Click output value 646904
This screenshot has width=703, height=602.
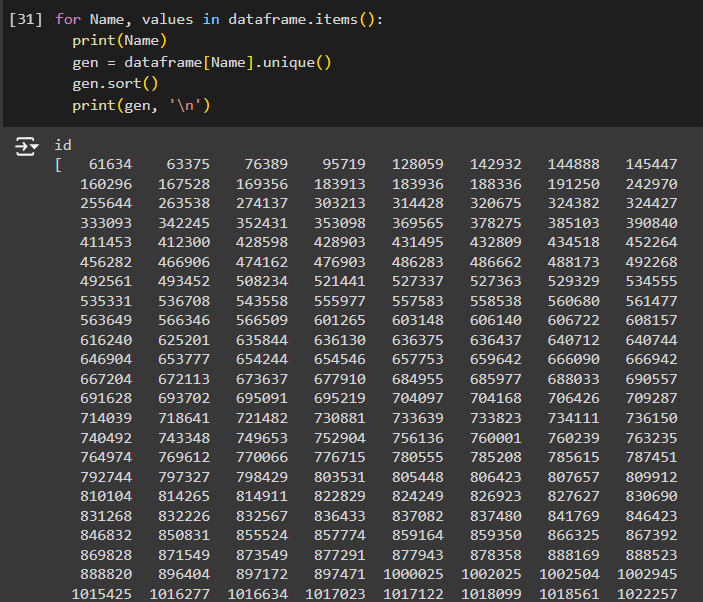(x=106, y=359)
